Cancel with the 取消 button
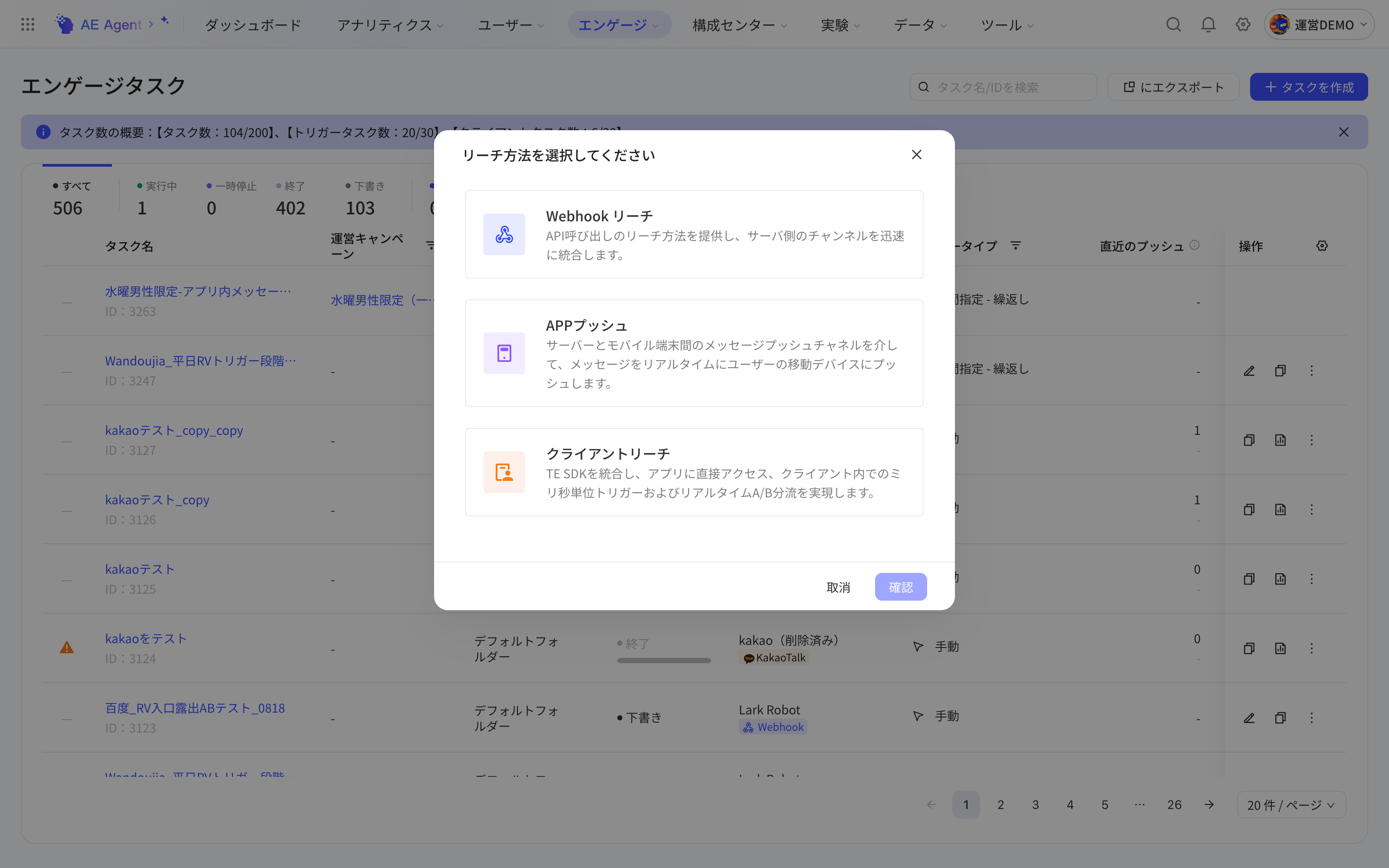 [x=838, y=587]
